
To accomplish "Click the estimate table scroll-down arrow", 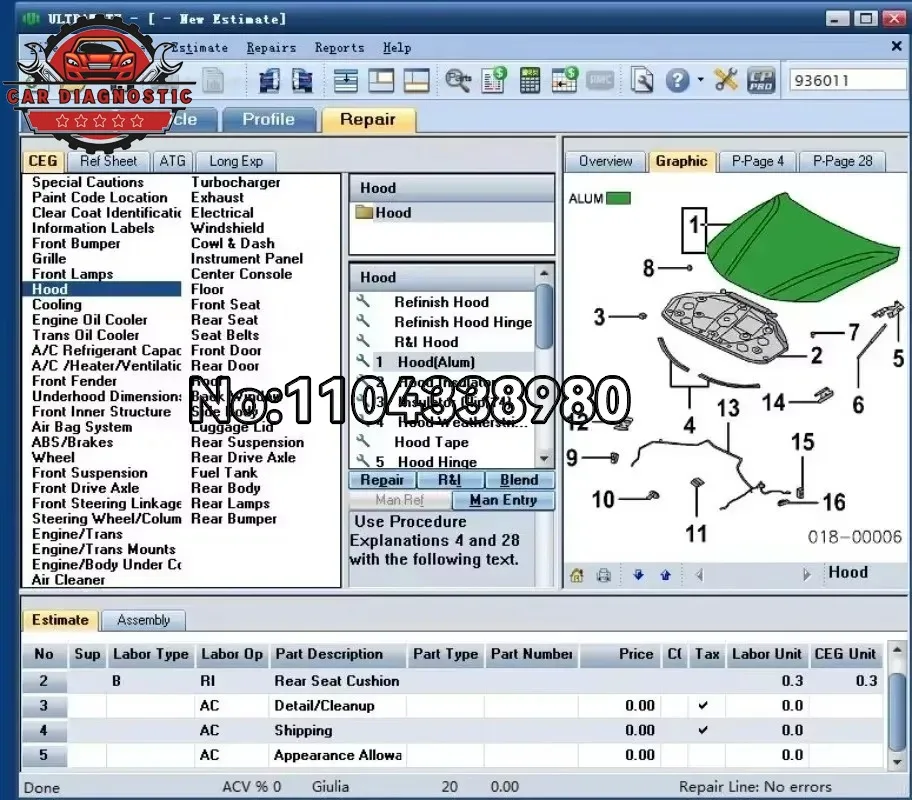I will (897, 761).
